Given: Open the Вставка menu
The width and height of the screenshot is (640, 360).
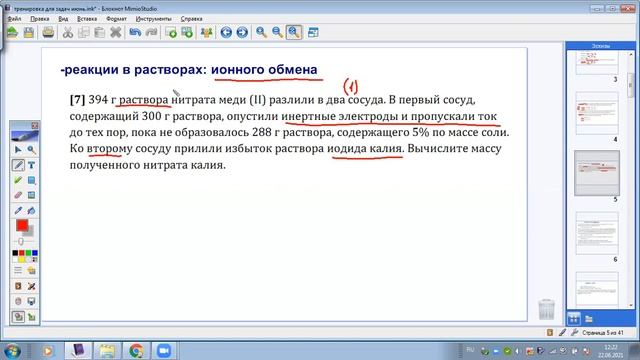Looking at the screenshot, I should click(x=87, y=19).
